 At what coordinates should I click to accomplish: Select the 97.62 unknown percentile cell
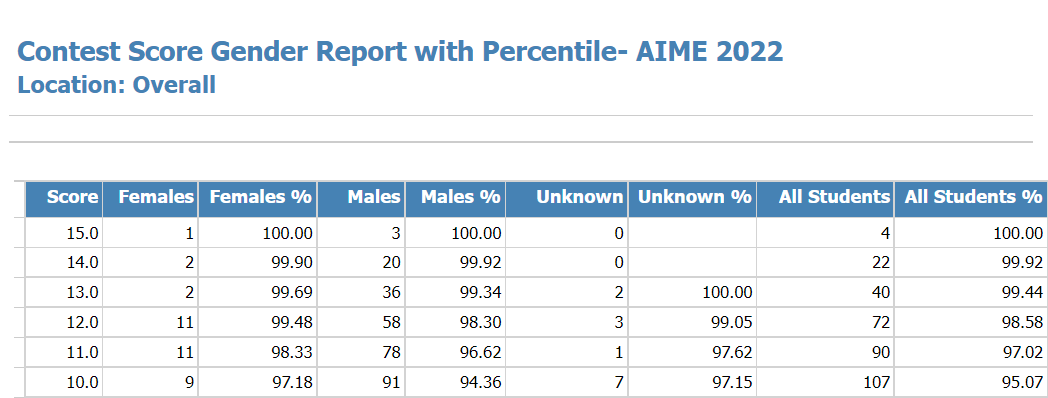pos(692,353)
